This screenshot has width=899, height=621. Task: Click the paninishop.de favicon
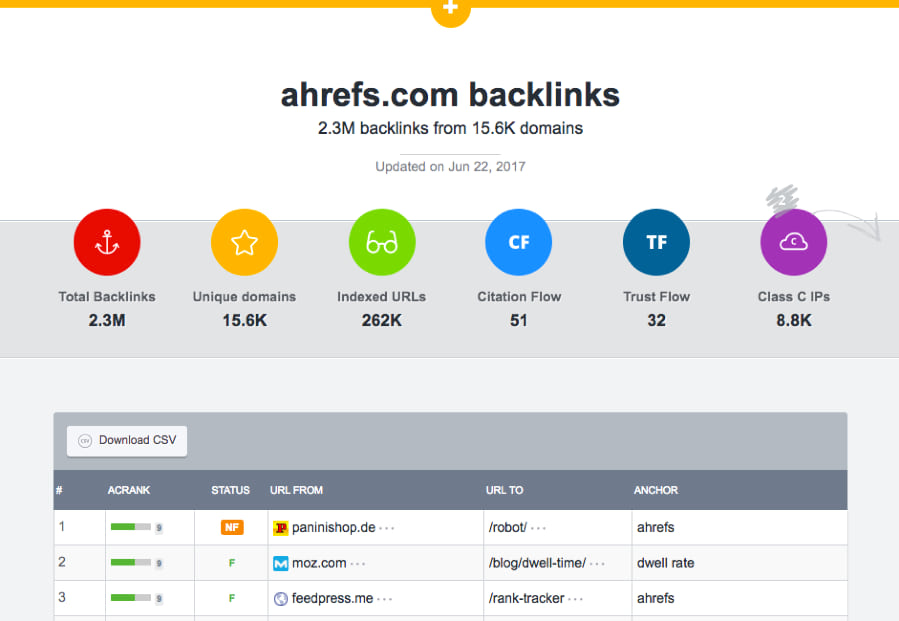click(x=280, y=528)
